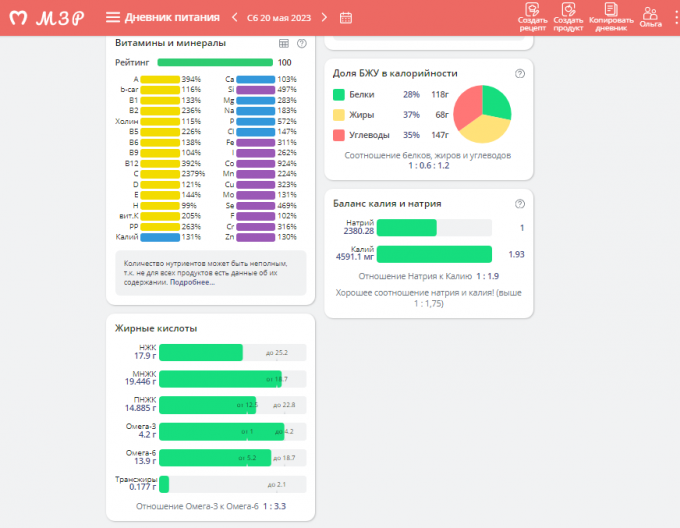Click help icon in Витамины и минералы
Image resolution: width=680 pixels, height=528 pixels.
tap(302, 44)
